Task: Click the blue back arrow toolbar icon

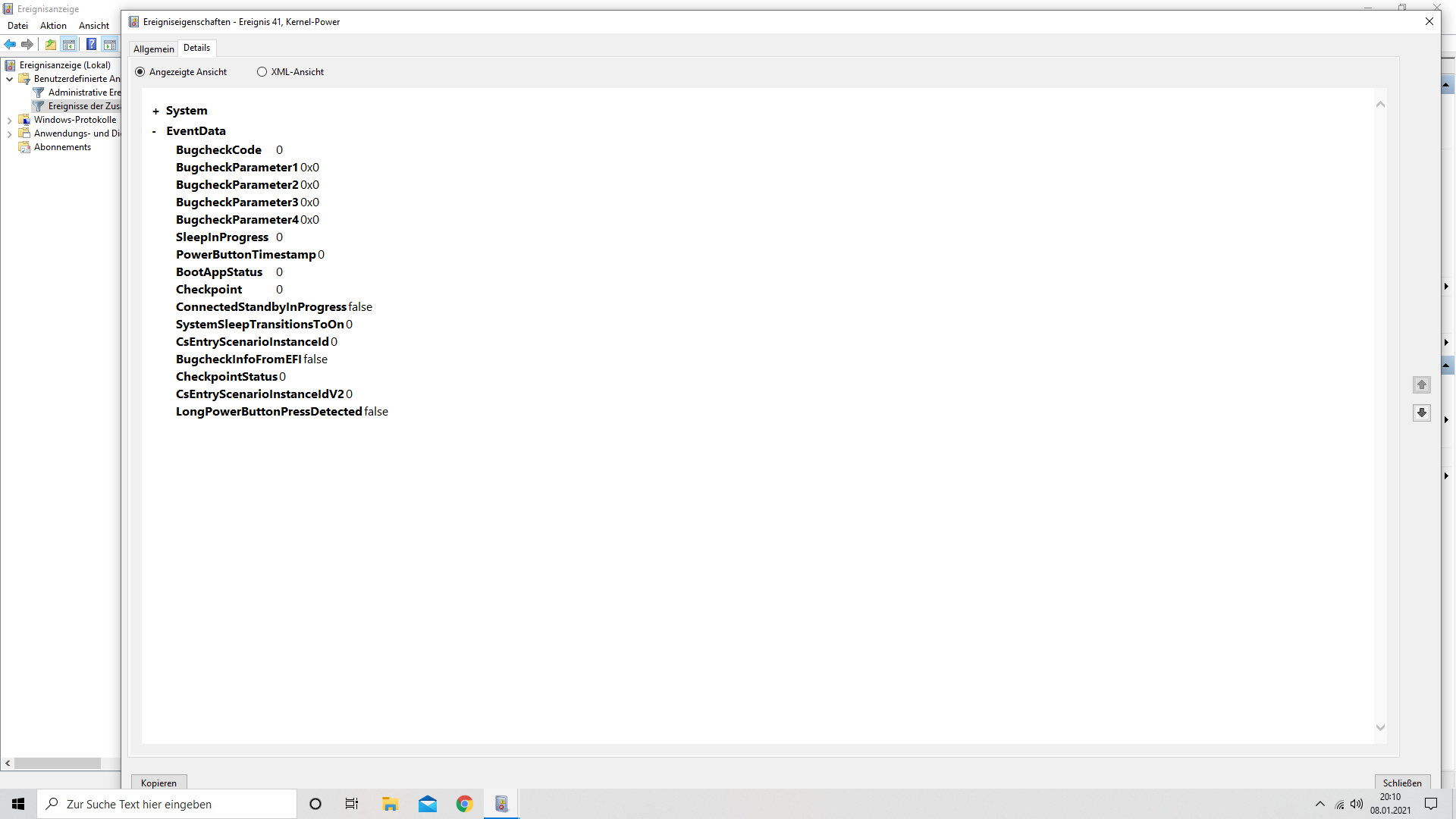Action: coord(10,44)
